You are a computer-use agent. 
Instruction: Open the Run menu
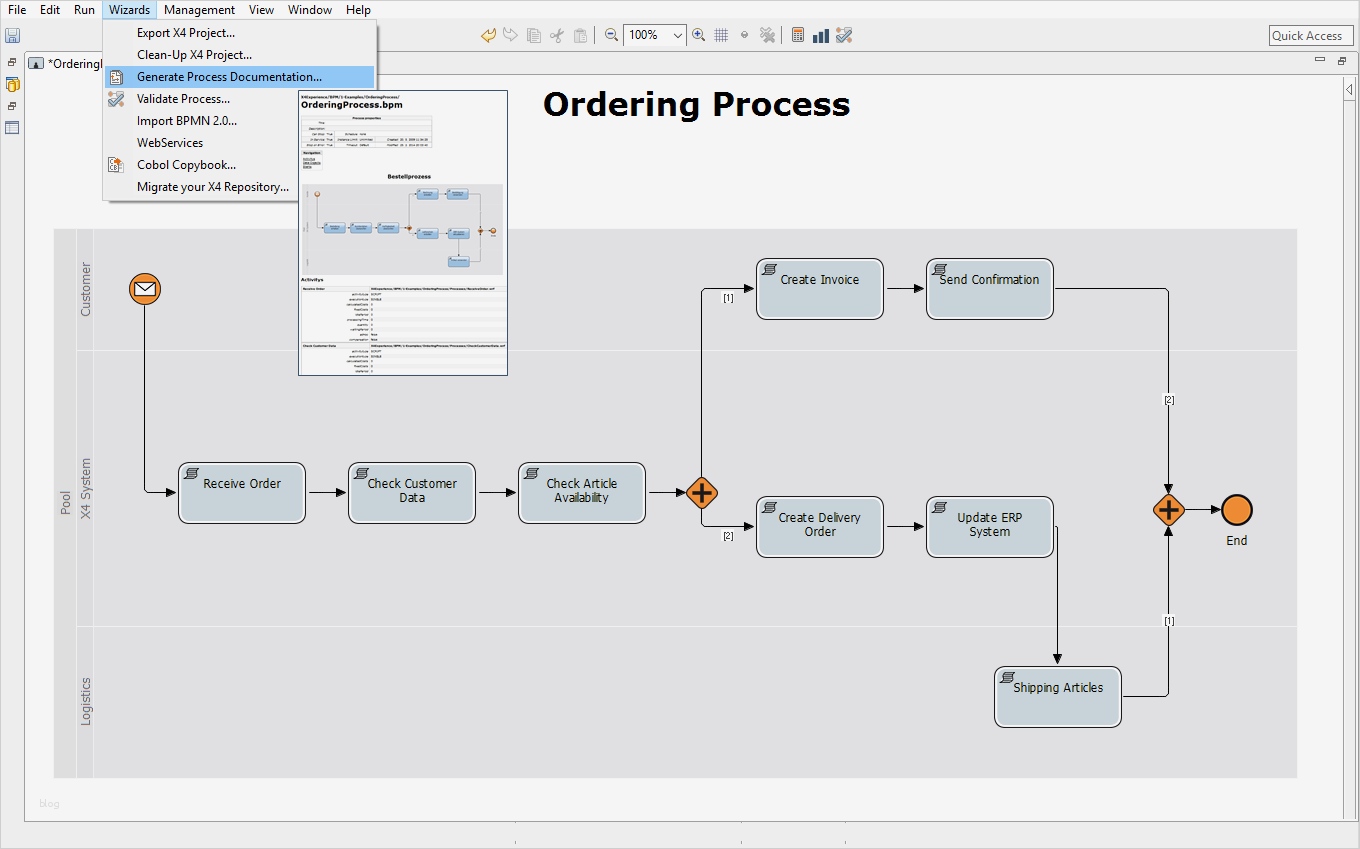tap(84, 10)
